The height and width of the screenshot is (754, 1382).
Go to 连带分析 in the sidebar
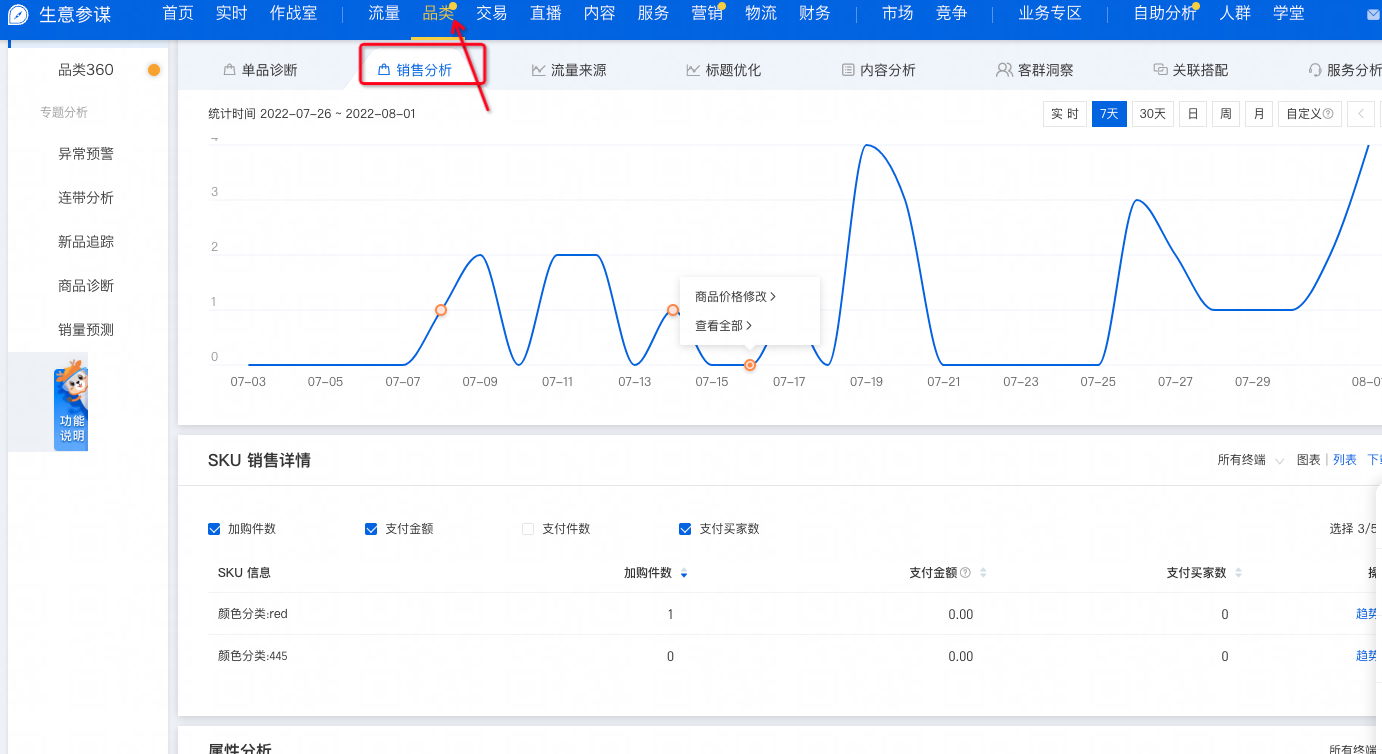pos(86,198)
